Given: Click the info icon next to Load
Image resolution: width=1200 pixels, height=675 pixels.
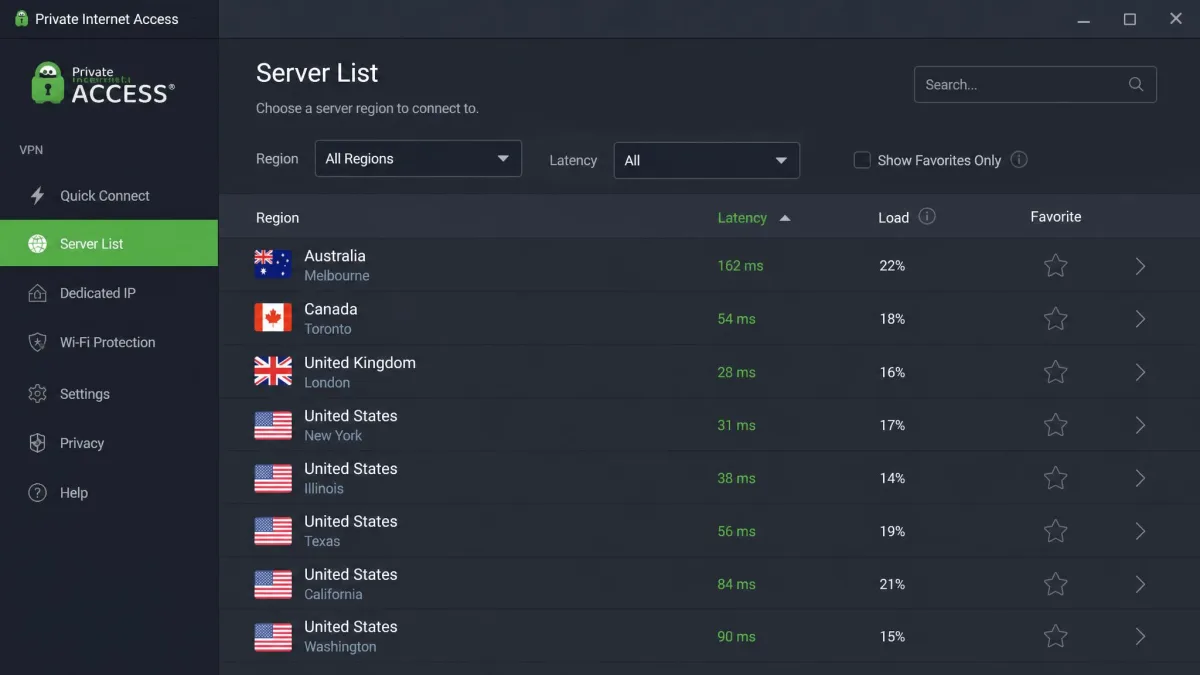Looking at the screenshot, I should pos(927,217).
